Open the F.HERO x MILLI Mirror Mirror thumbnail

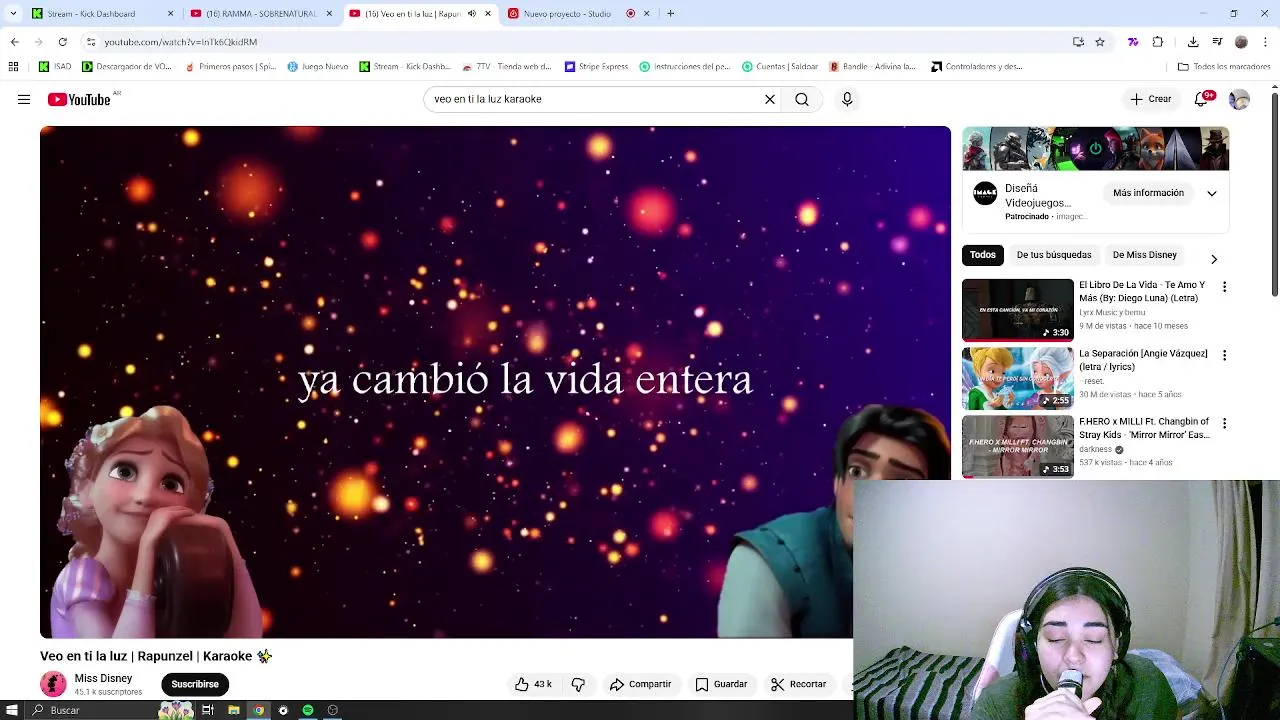(1017, 447)
